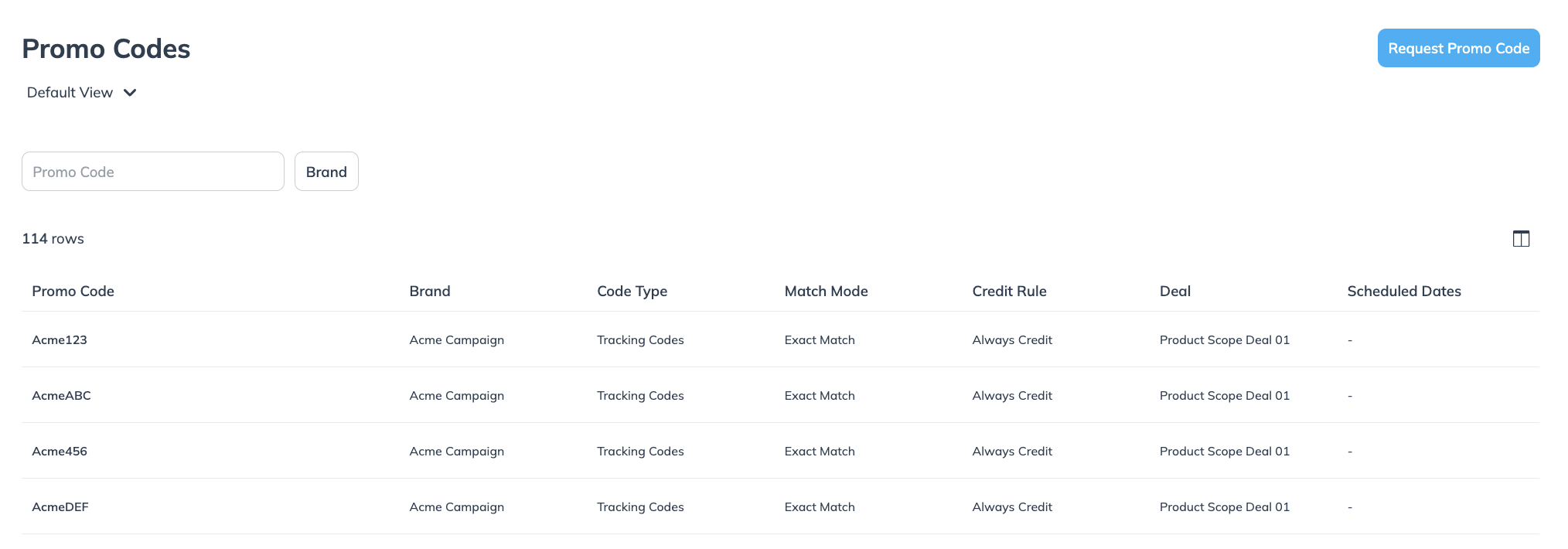Click the Code Type column header

(632, 292)
